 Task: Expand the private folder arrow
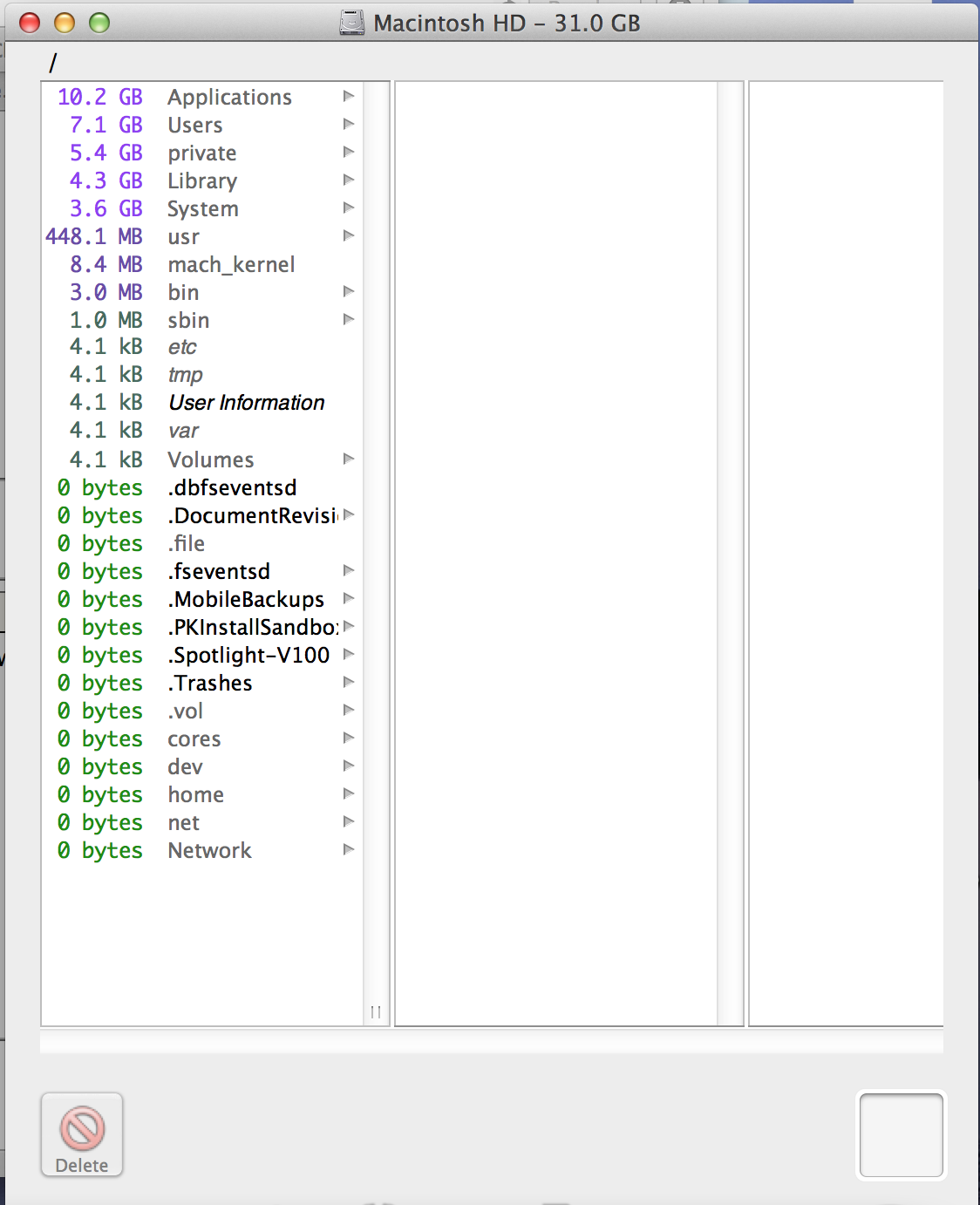point(349,152)
